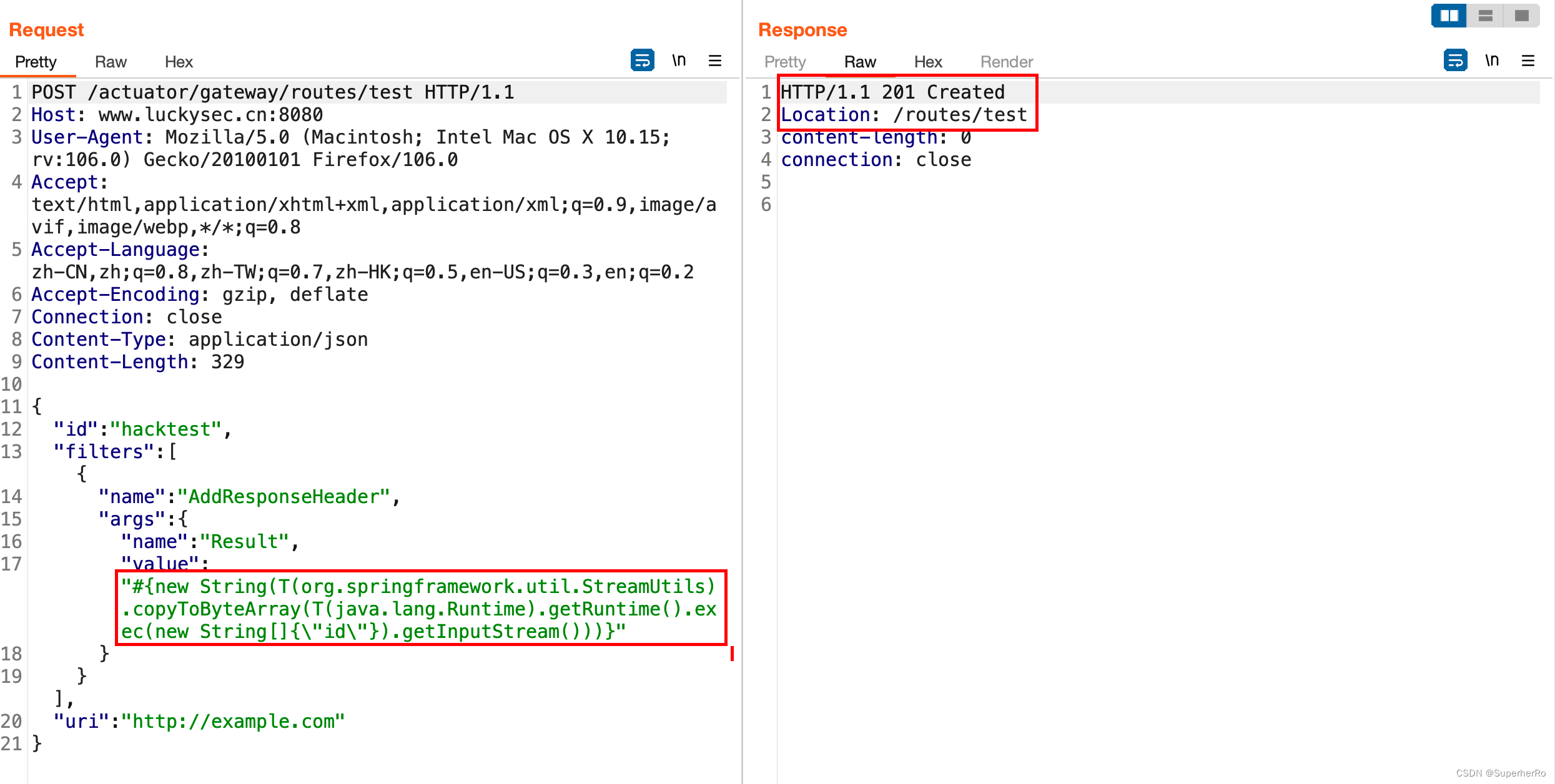Click the SpEL payload value string
This screenshot has height=784, width=1555.
click(419, 609)
